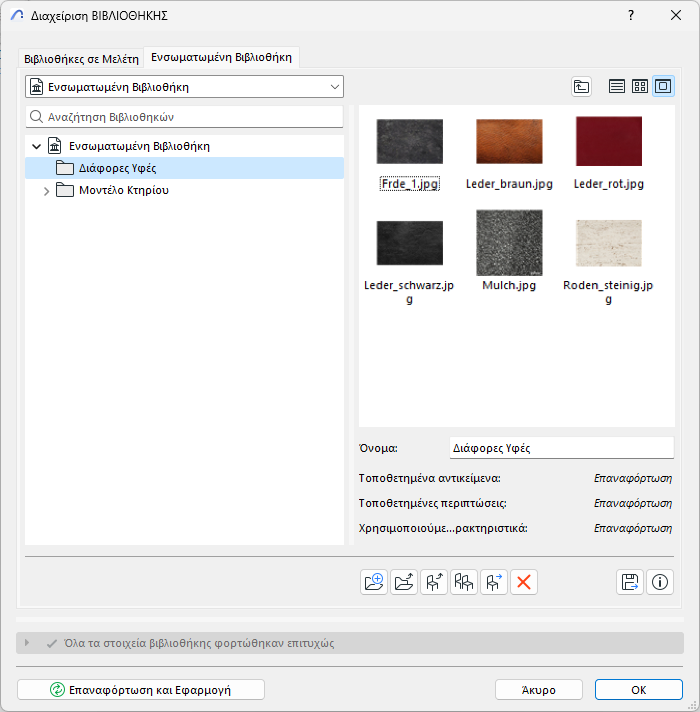Switch to Βιβλιοθήκες σε Μελέτη tab
The image size is (700, 712).
pyautogui.click(x=81, y=59)
